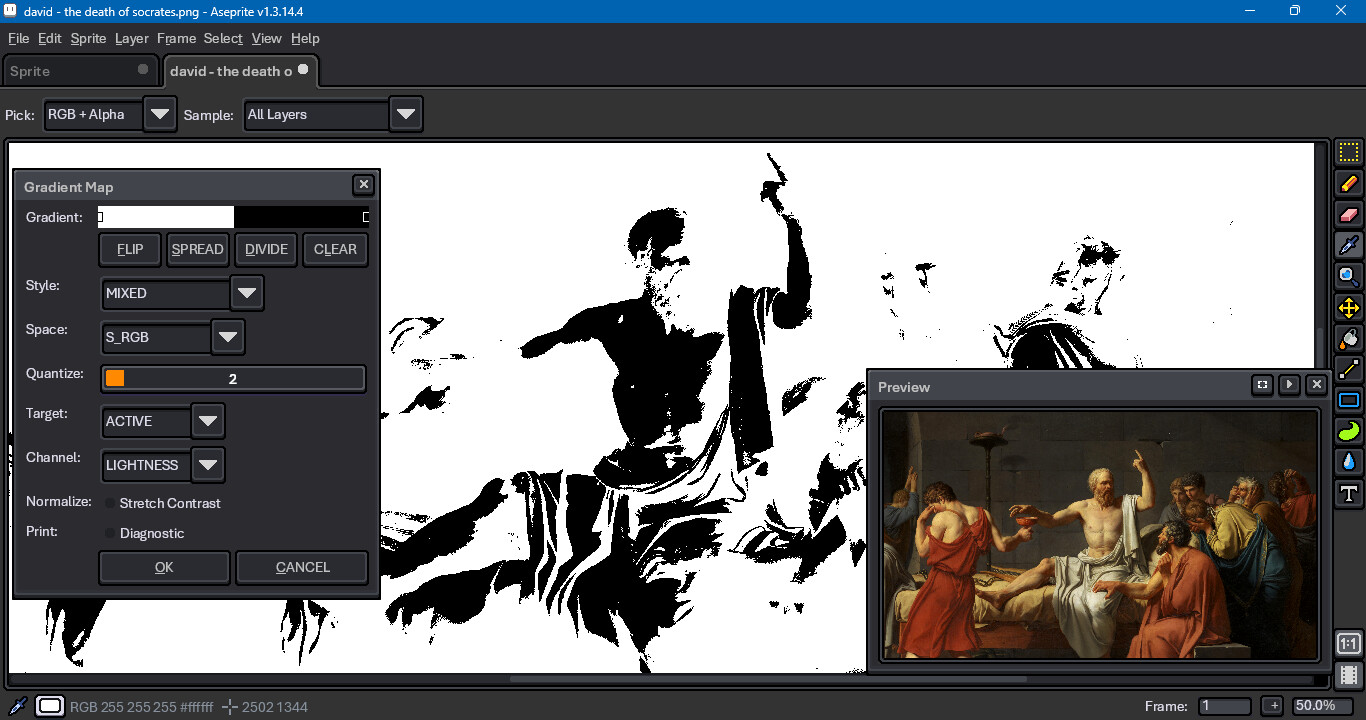
Task: Enable Stretch Contrast normalize option
Action: 164,503
